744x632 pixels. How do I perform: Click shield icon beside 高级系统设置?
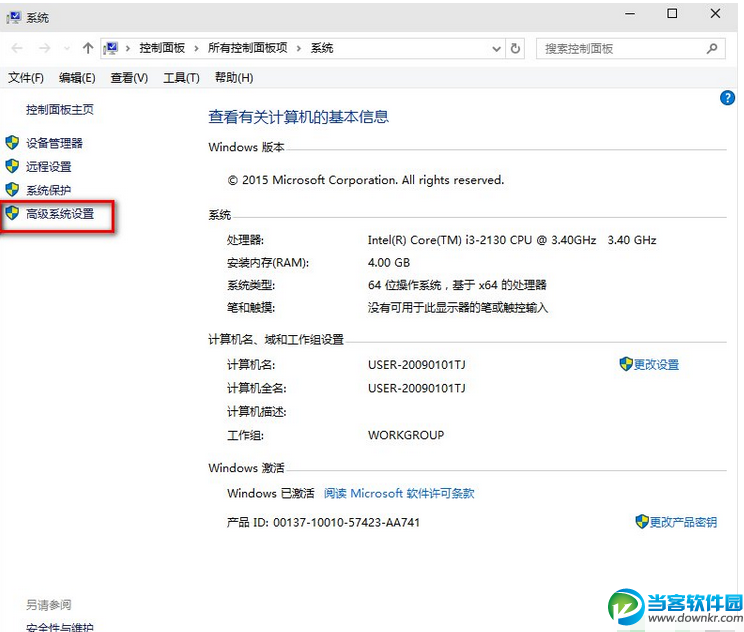12,213
